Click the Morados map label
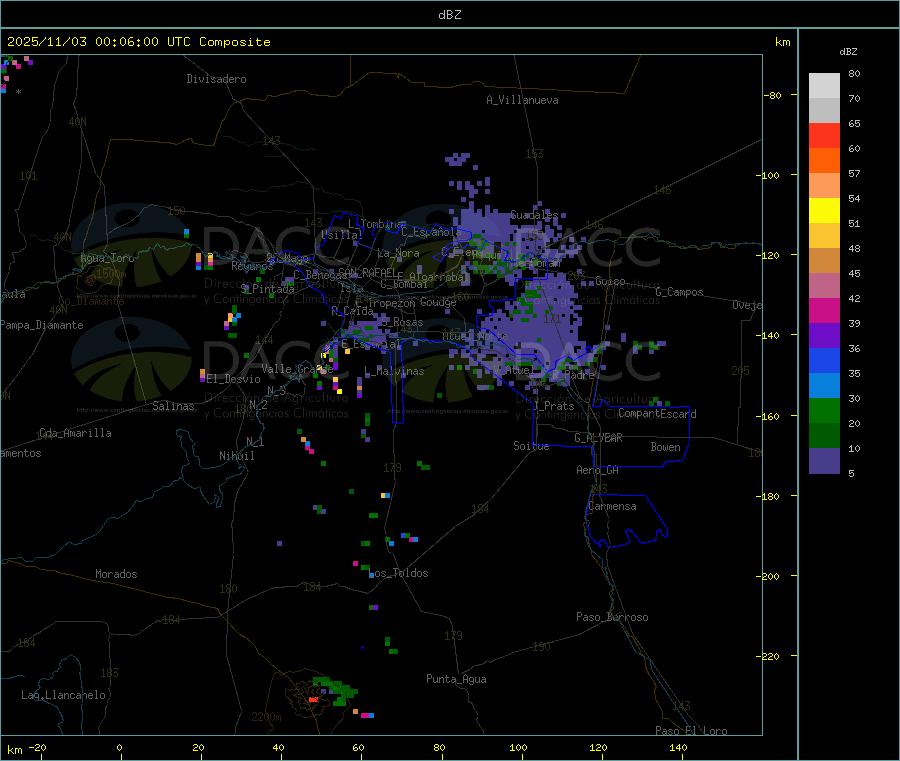 [116, 574]
